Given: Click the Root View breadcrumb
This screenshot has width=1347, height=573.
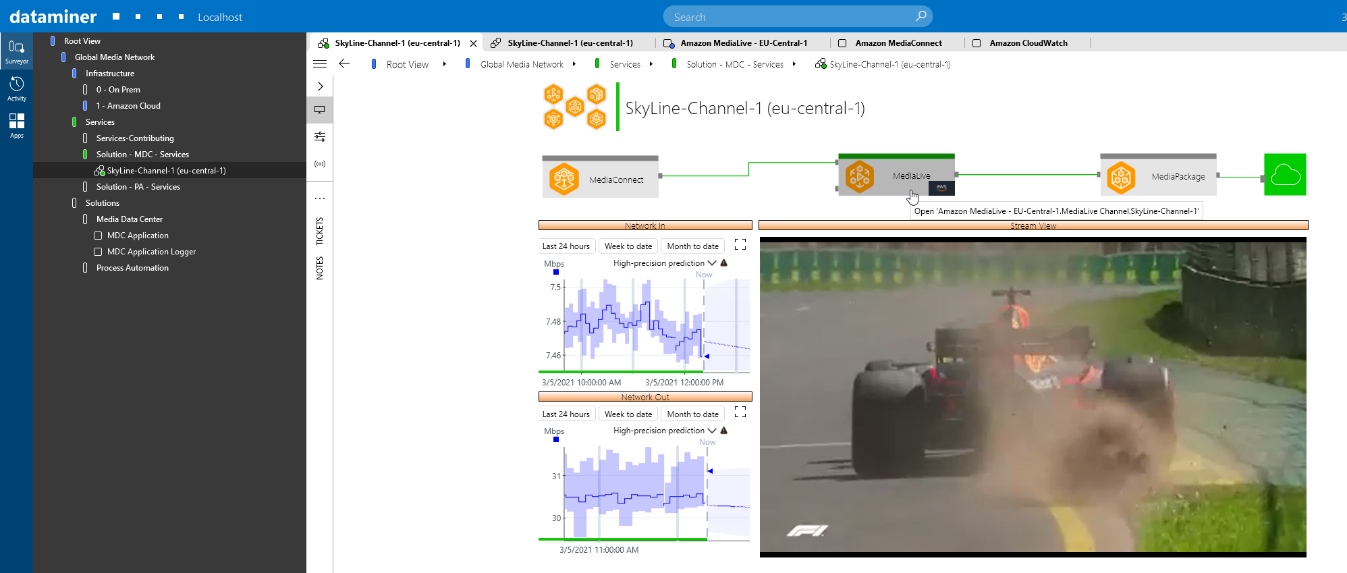Looking at the screenshot, I should point(407,64).
